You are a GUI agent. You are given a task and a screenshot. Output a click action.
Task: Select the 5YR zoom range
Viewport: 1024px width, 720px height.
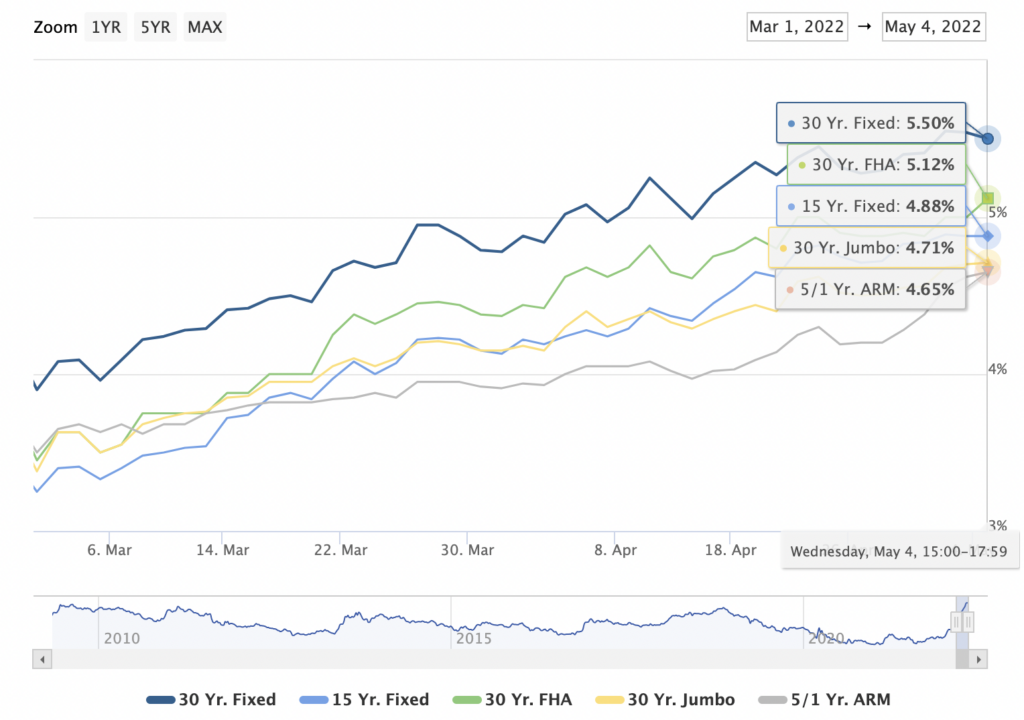(155, 27)
